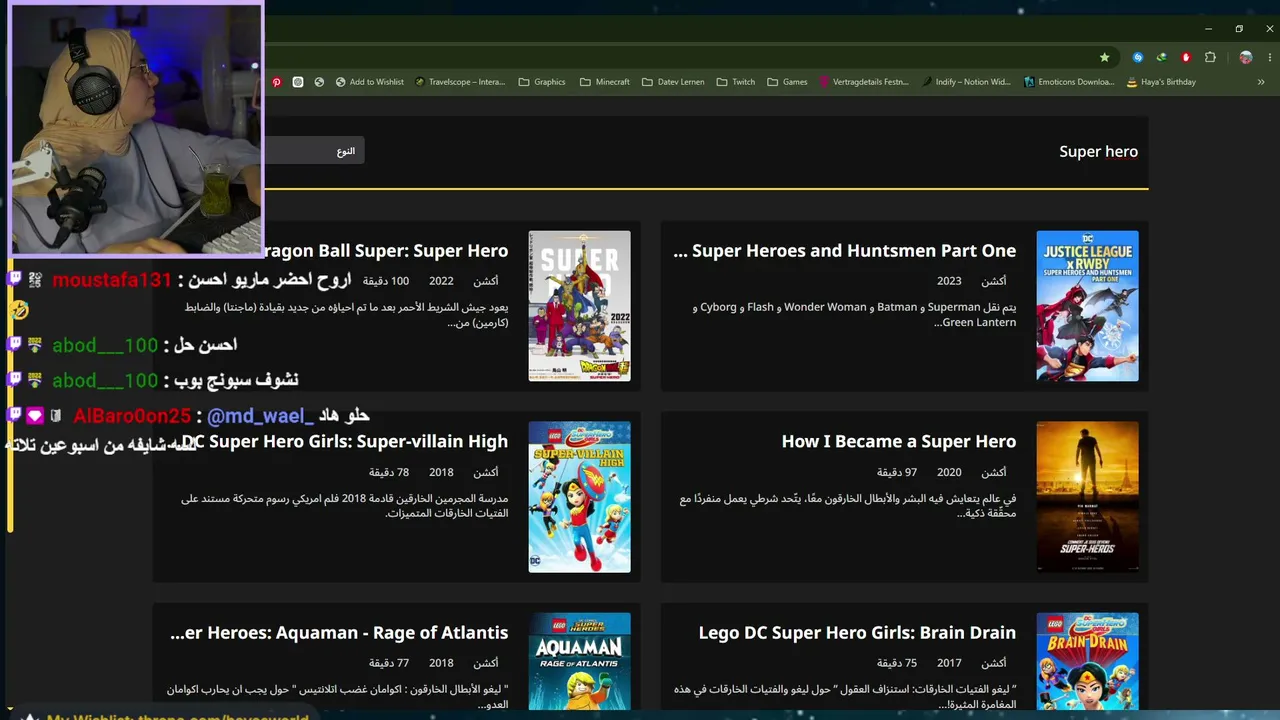
Task: Open the Travelscope bookmark
Action: click(x=460, y=82)
